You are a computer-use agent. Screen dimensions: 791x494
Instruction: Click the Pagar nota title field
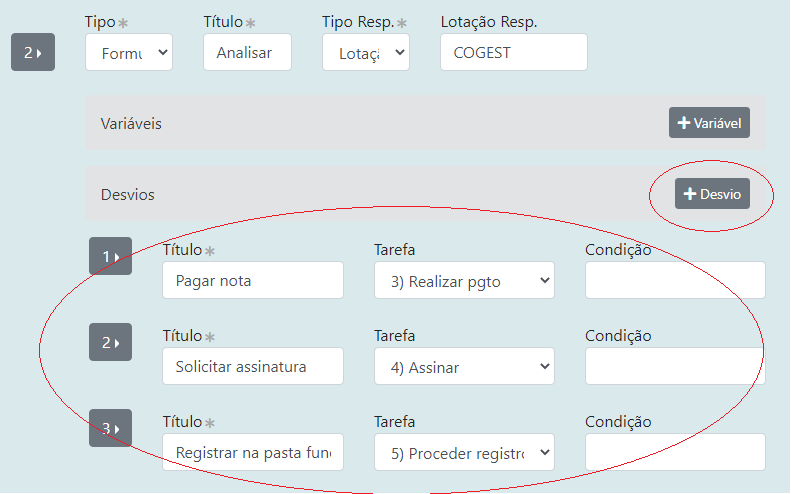pyautogui.click(x=252, y=281)
